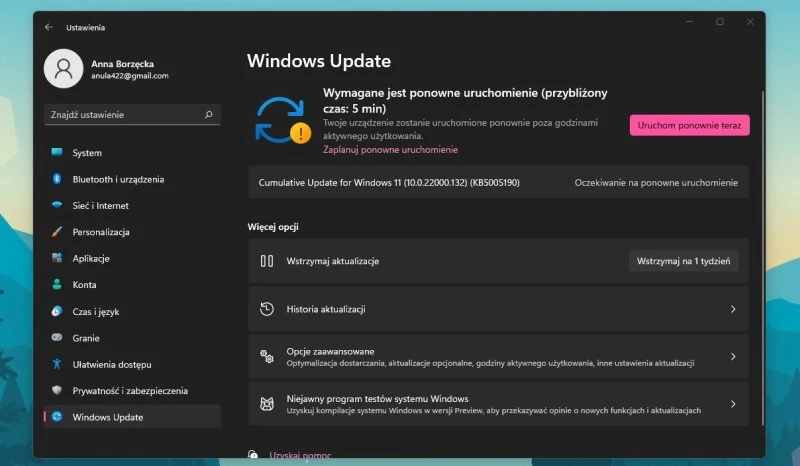Image resolution: width=800 pixels, height=466 pixels.
Task: Click the back arrow next to Ustawienia
Action: tap(49, 27)
